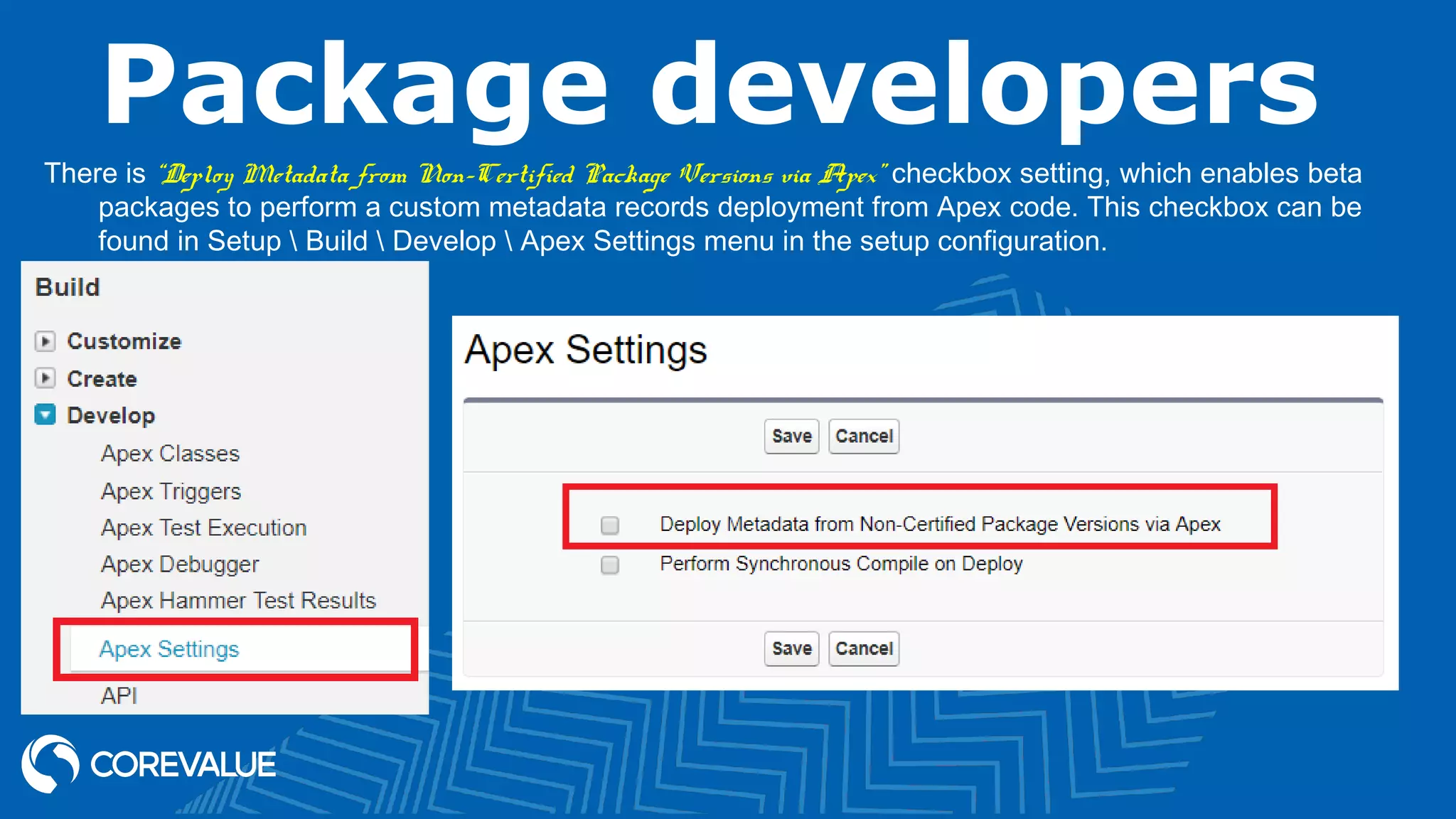
Task: Click the Customize label in Build menu
Action: (x=124, y=341)
